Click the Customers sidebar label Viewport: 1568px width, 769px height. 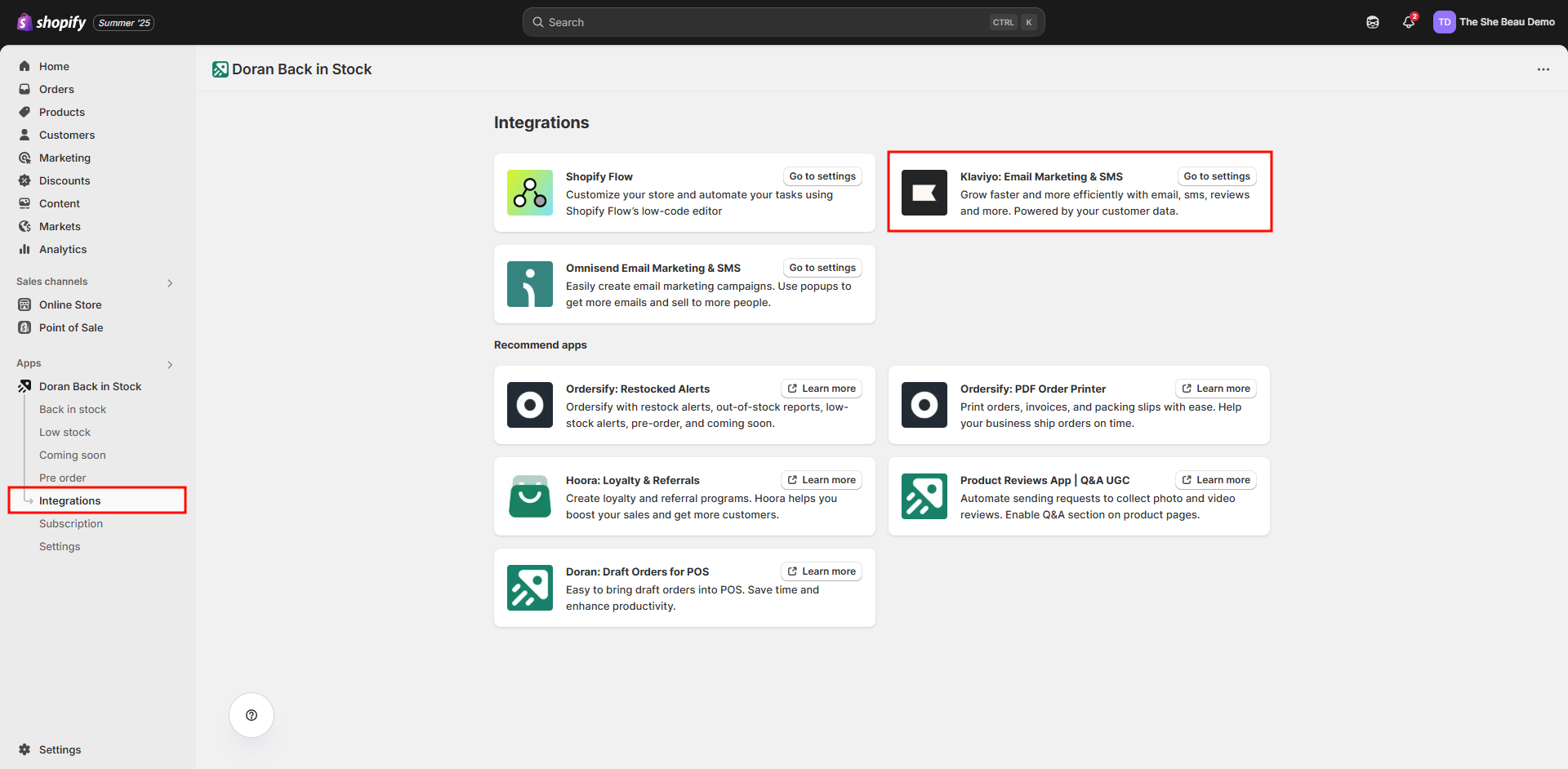(x=67, y=135)
